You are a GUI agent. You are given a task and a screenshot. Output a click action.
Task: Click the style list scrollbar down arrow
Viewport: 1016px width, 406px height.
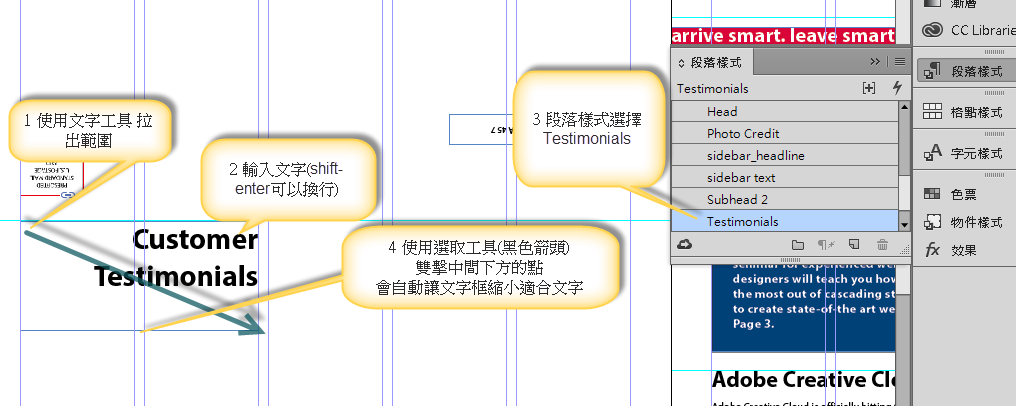(x=904, y=224)
